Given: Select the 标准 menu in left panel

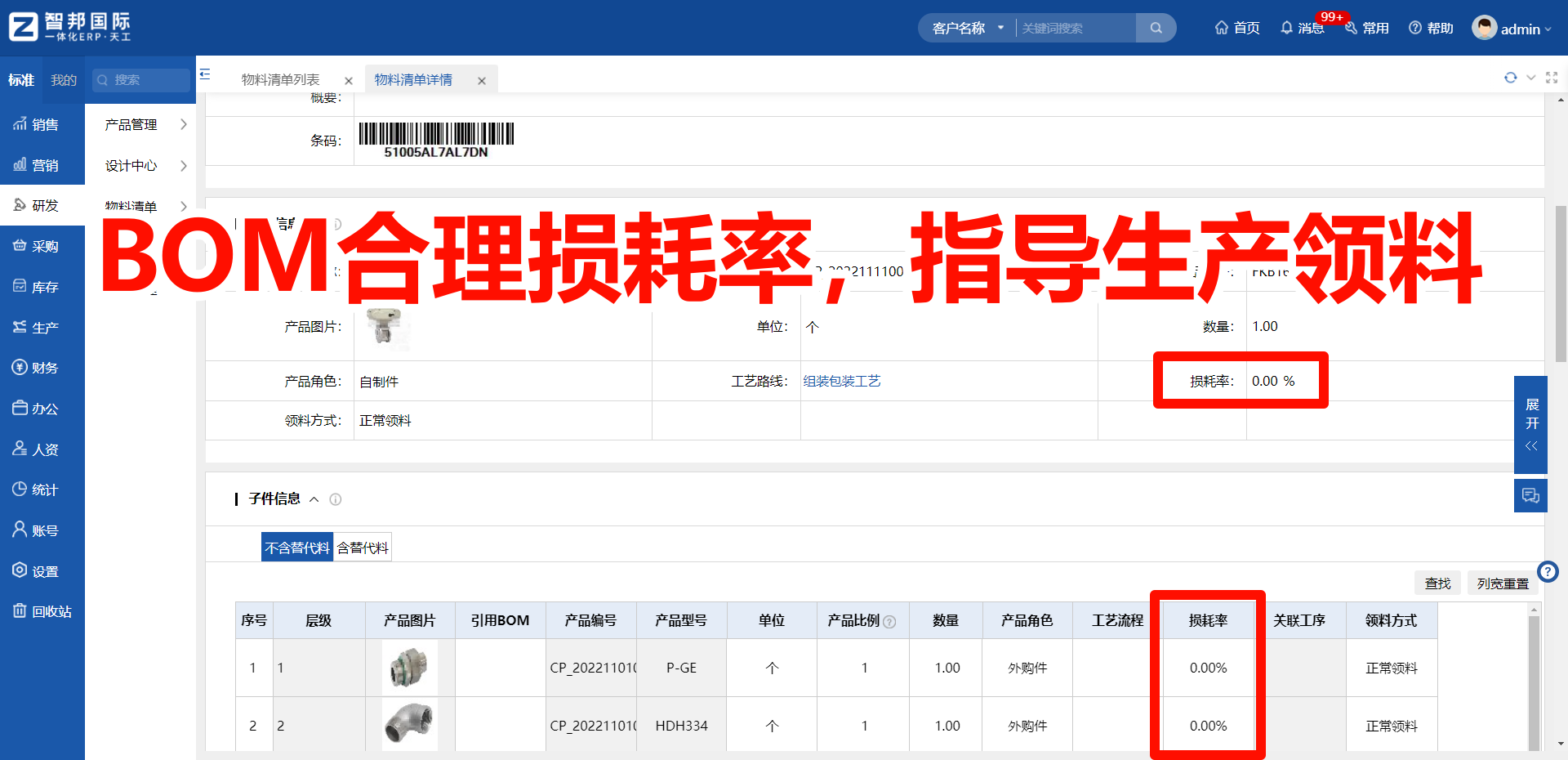Looking at the screenshot, I should tap(20, 79).
